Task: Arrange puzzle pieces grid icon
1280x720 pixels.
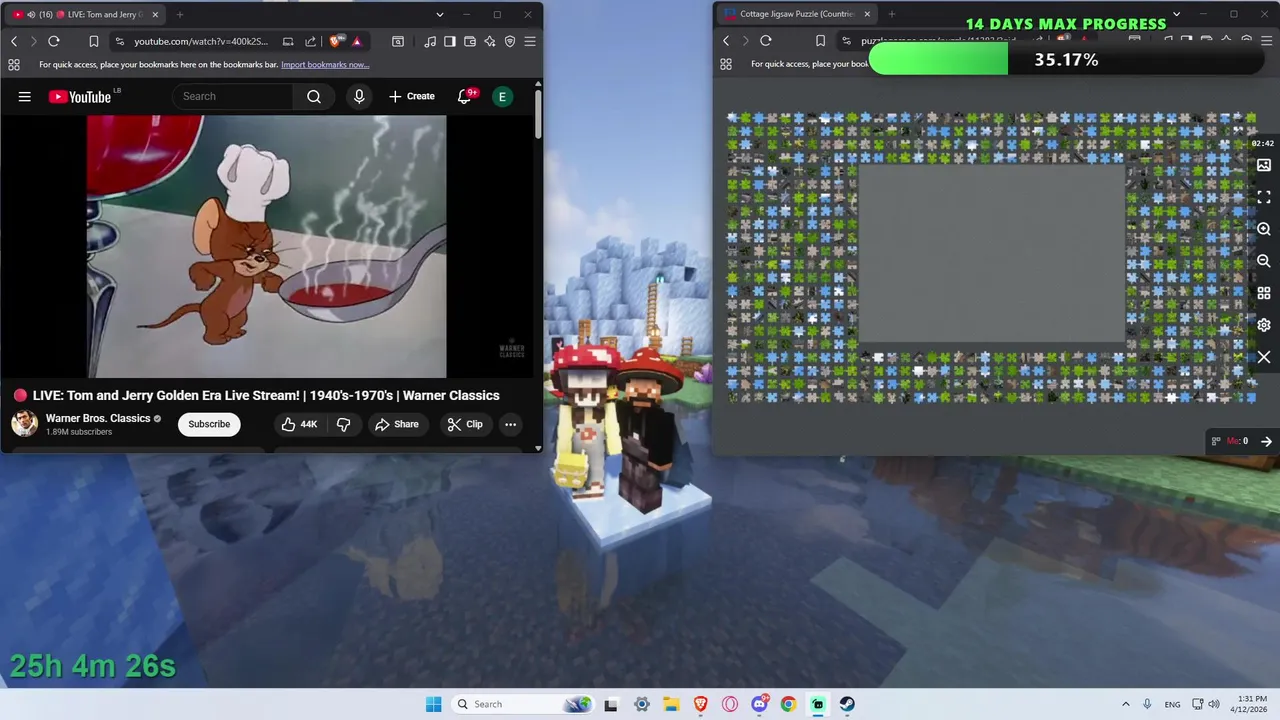Action: point(1264,293)
